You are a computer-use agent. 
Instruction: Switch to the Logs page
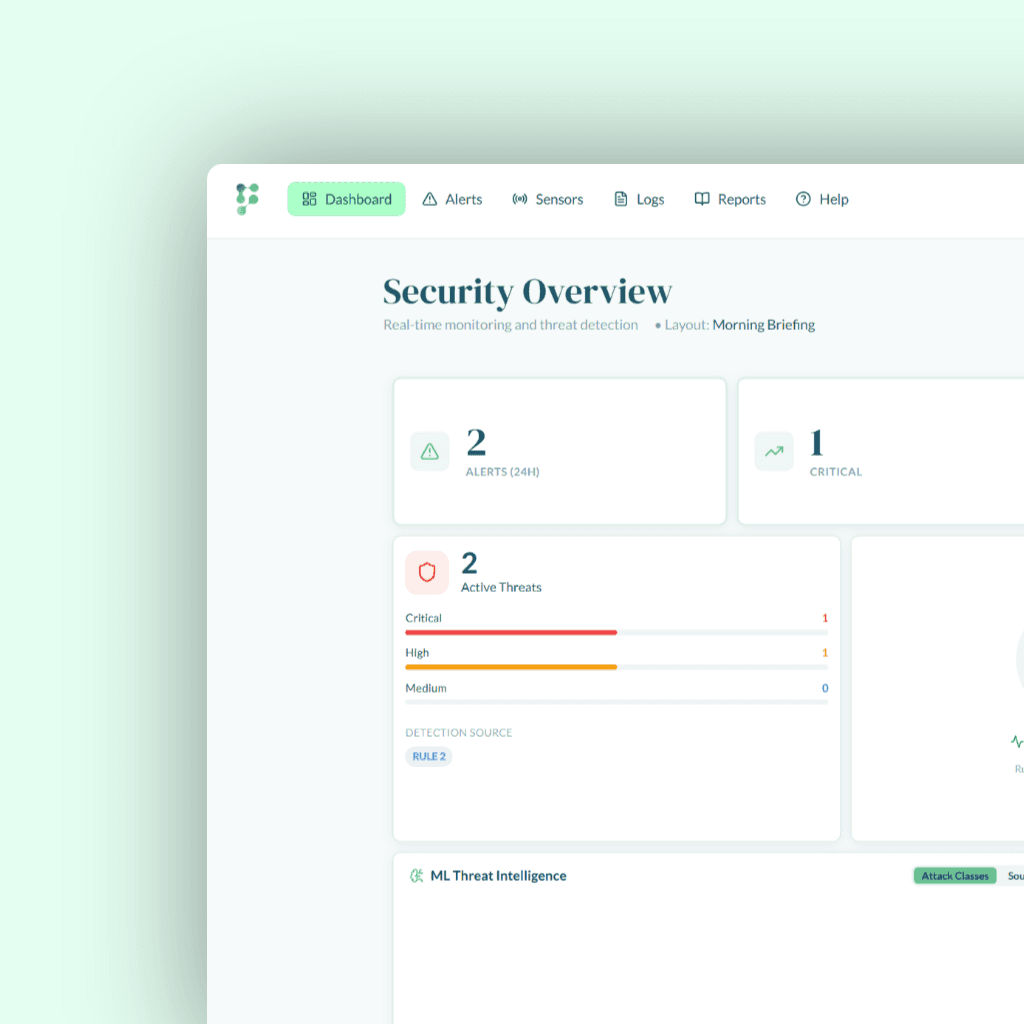639,199
